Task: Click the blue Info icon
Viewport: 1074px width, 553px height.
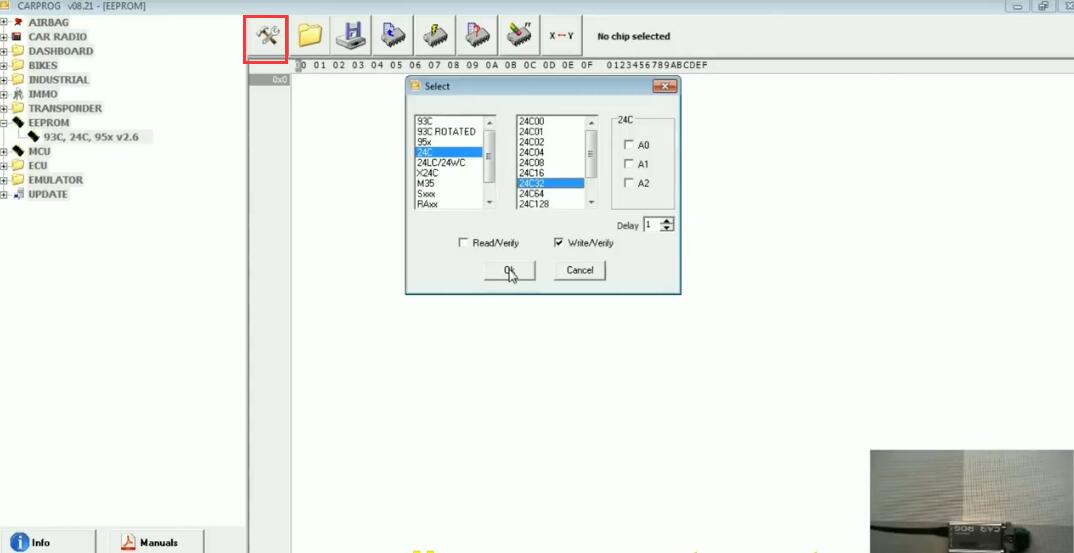Action: tap(20, 542)
